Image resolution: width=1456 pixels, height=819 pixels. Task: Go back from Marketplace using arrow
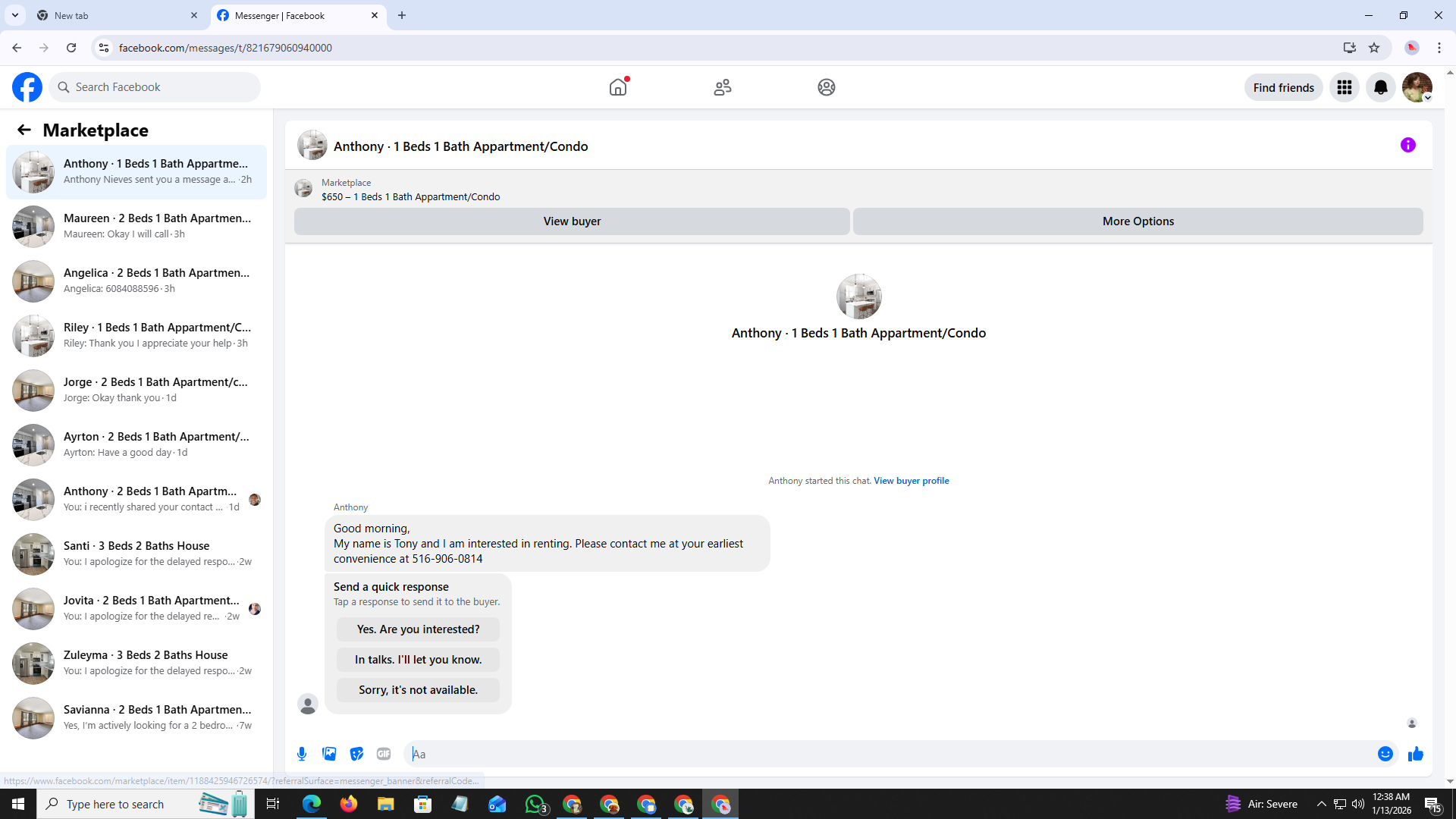pyautogui.click(x=24, y=130)
